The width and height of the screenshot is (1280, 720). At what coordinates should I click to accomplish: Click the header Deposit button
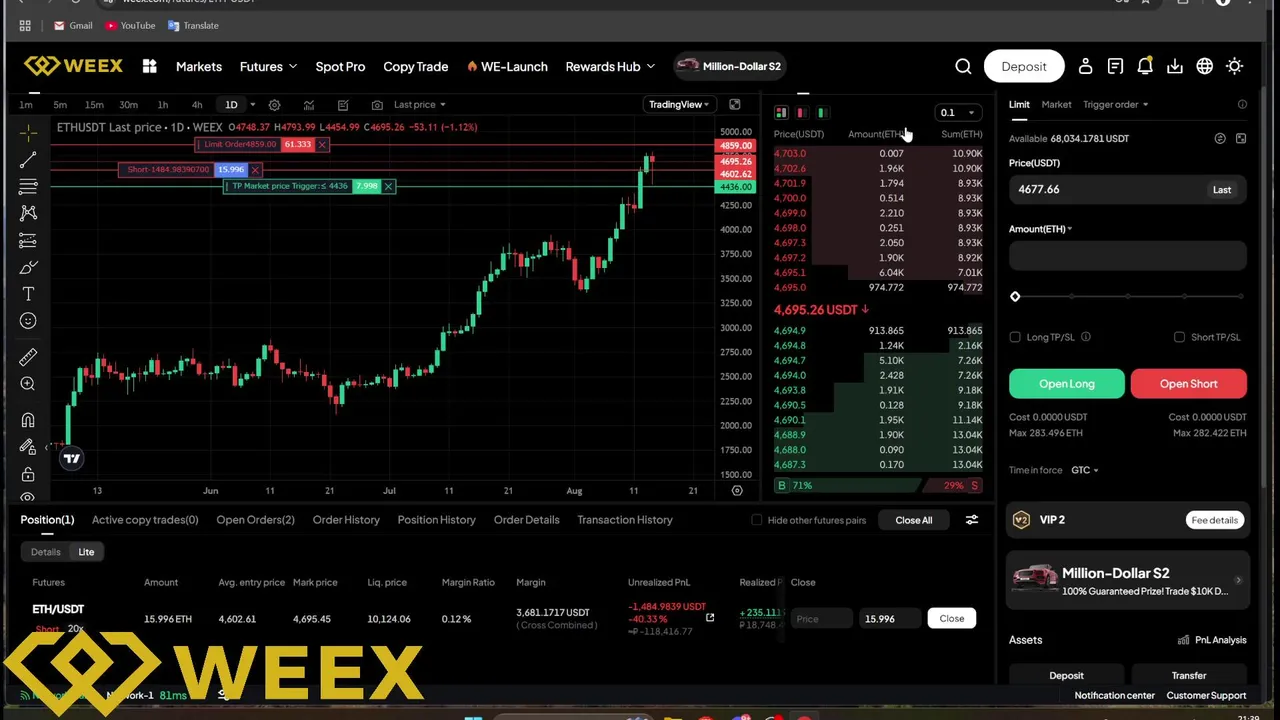[x=1024, y=66]
